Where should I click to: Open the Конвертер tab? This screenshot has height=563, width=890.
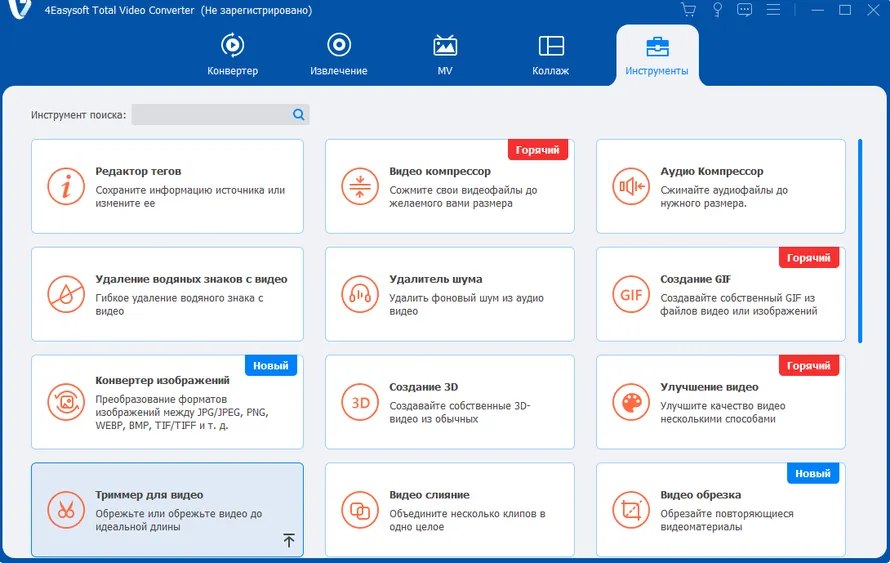[x=232, y=55]
